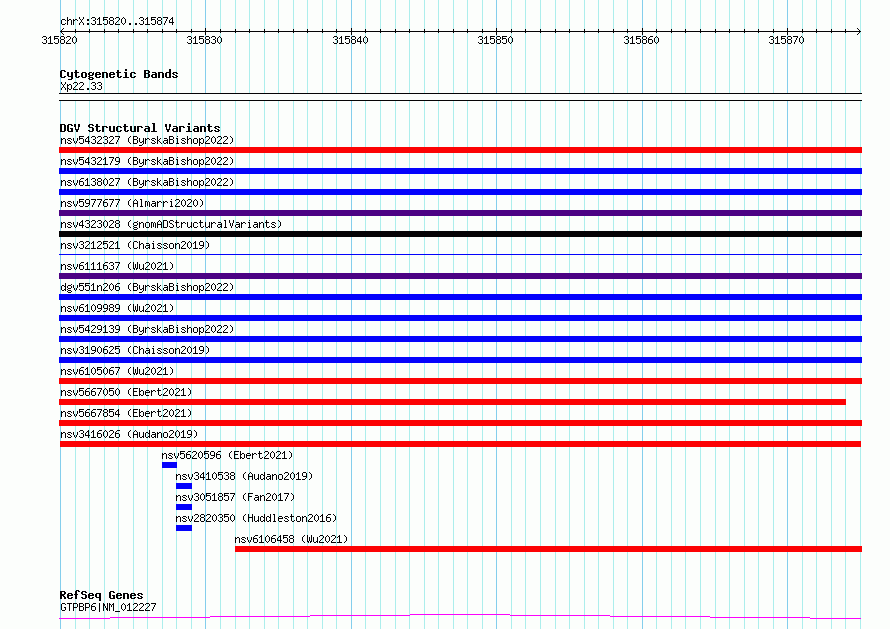Select the Xp22.33 cytoband label

tap(81, 86)
